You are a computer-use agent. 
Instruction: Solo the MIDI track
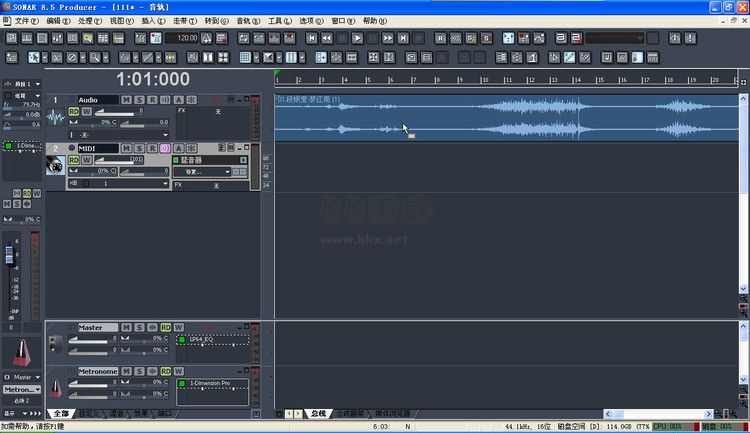pyautogui.click(x=139, y=148)
